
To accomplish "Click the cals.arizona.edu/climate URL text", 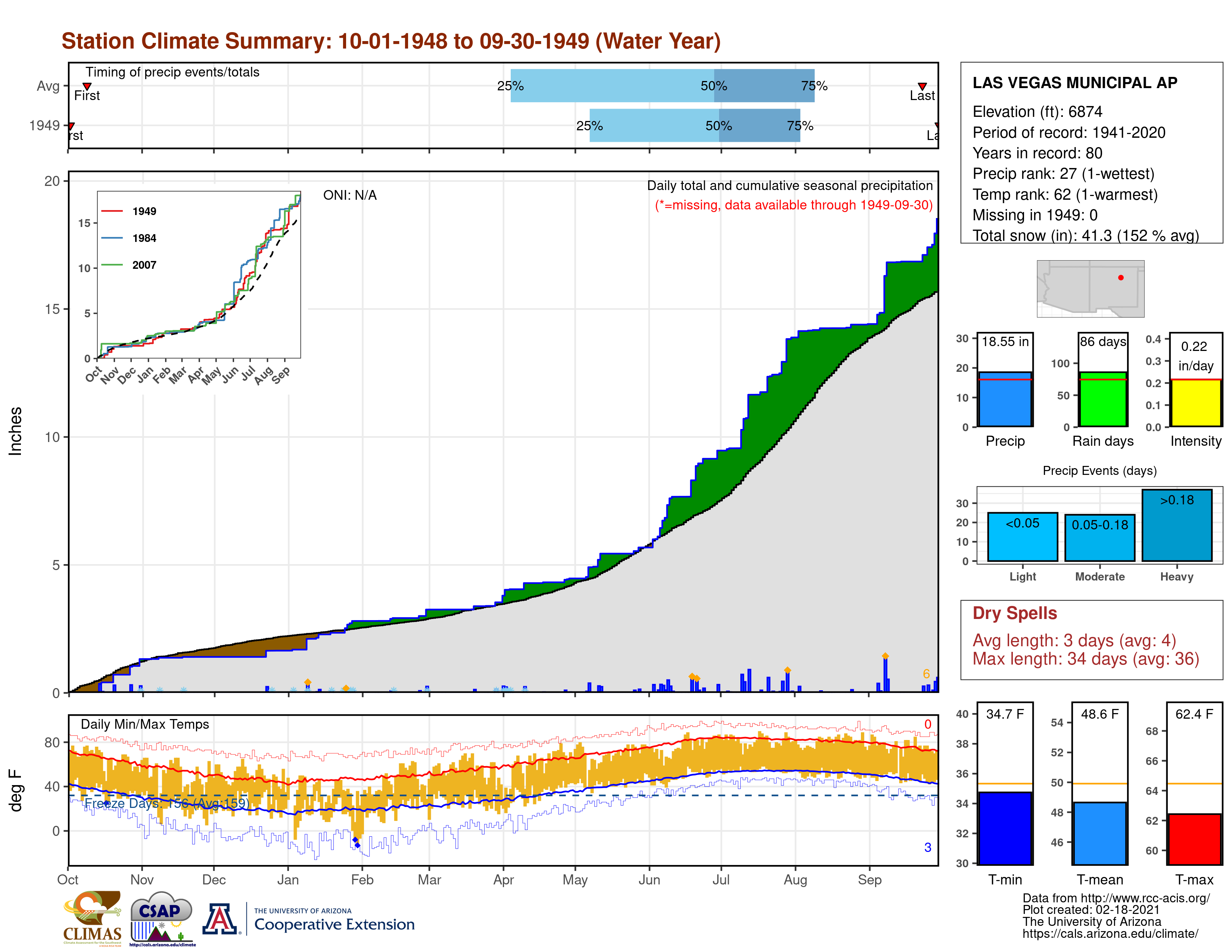I will pyautogui.click(x=1110, y=933).
